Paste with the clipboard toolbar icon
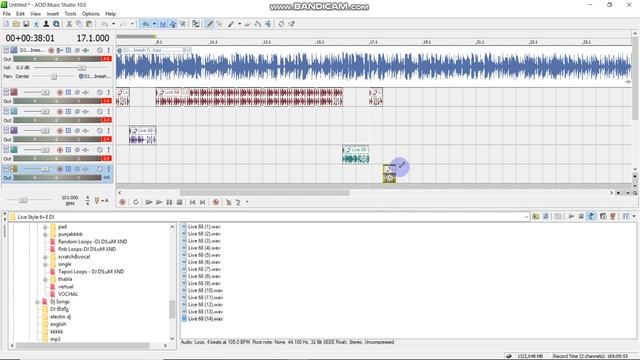This screenshot has height=360, width=640. 89,24
